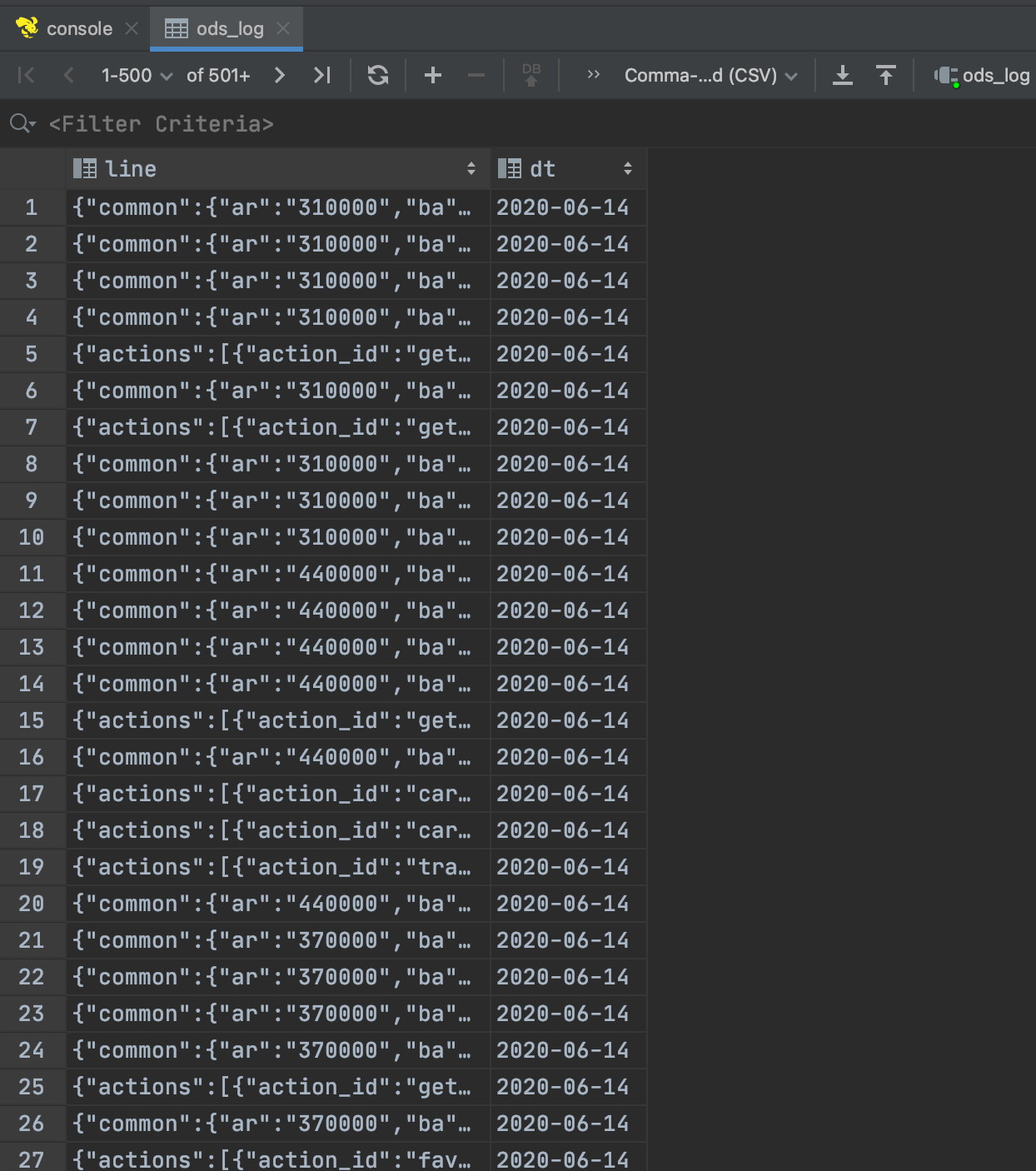
Task: Sort by the line column arrows
Action: tap(471, 169)
